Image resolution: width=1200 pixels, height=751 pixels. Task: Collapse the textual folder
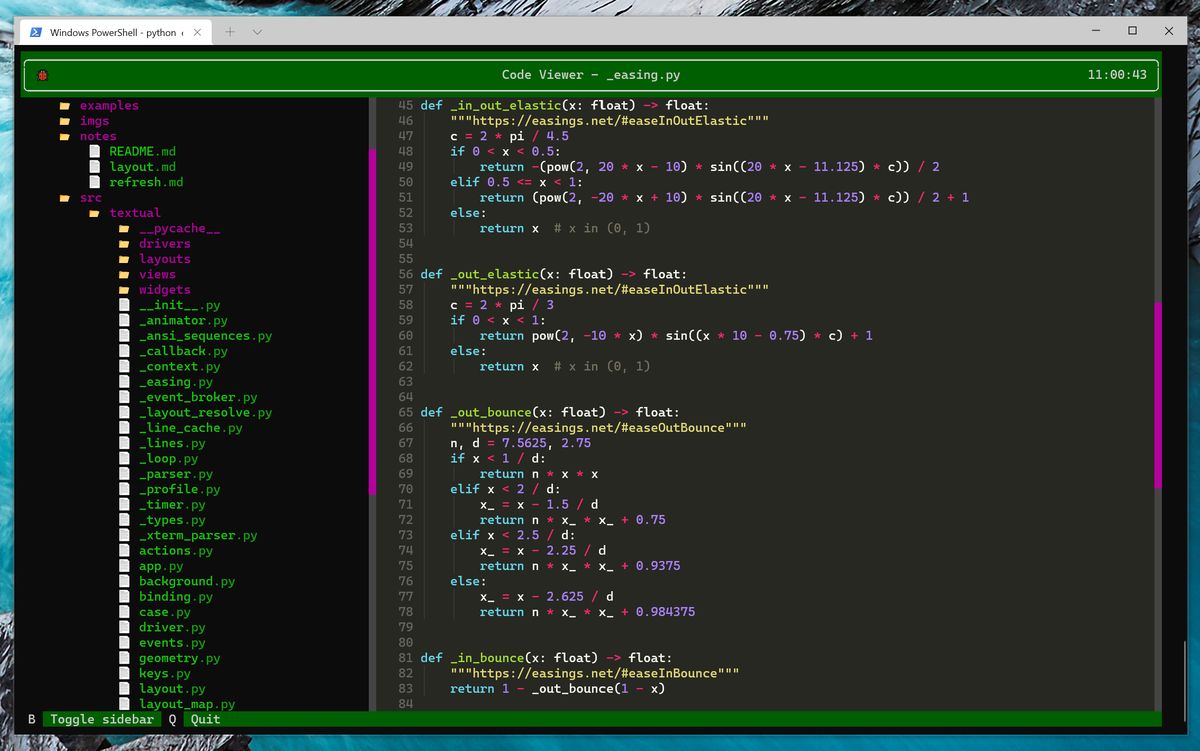coord(135,213)
